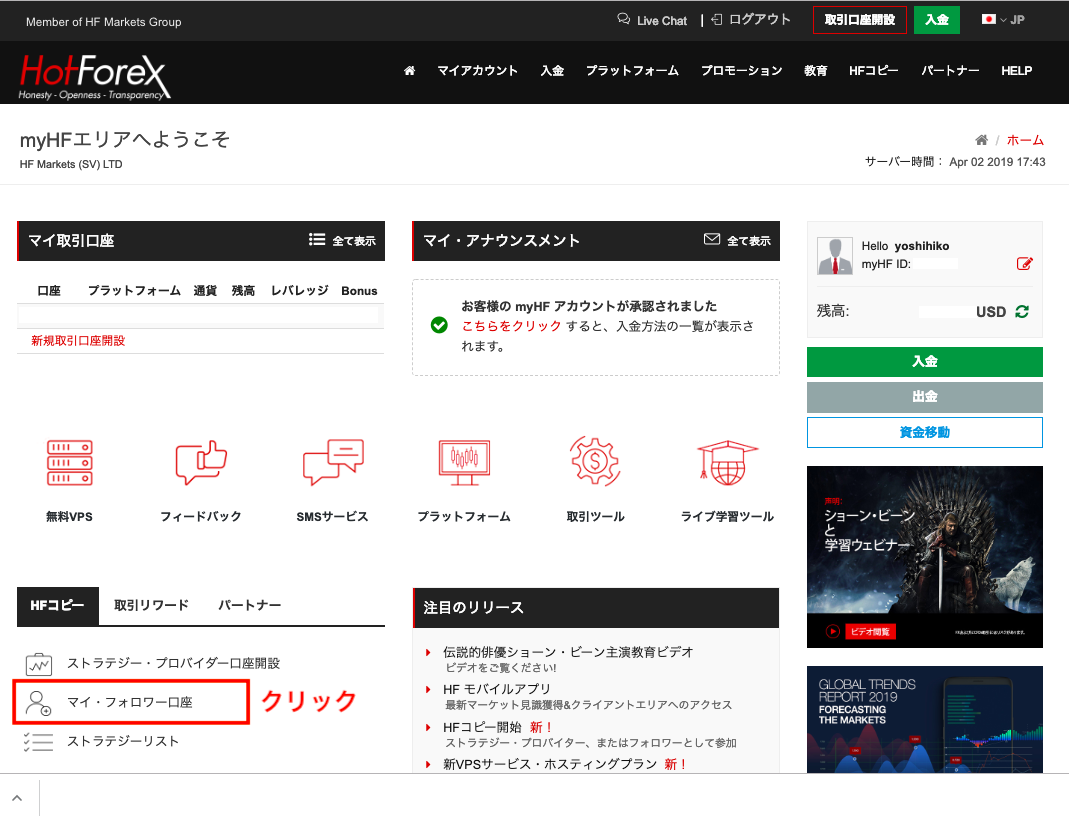Screen dimensions: 1069x822
Task: Click ホーム breadcrumb link
Action: pos(1025,140)
